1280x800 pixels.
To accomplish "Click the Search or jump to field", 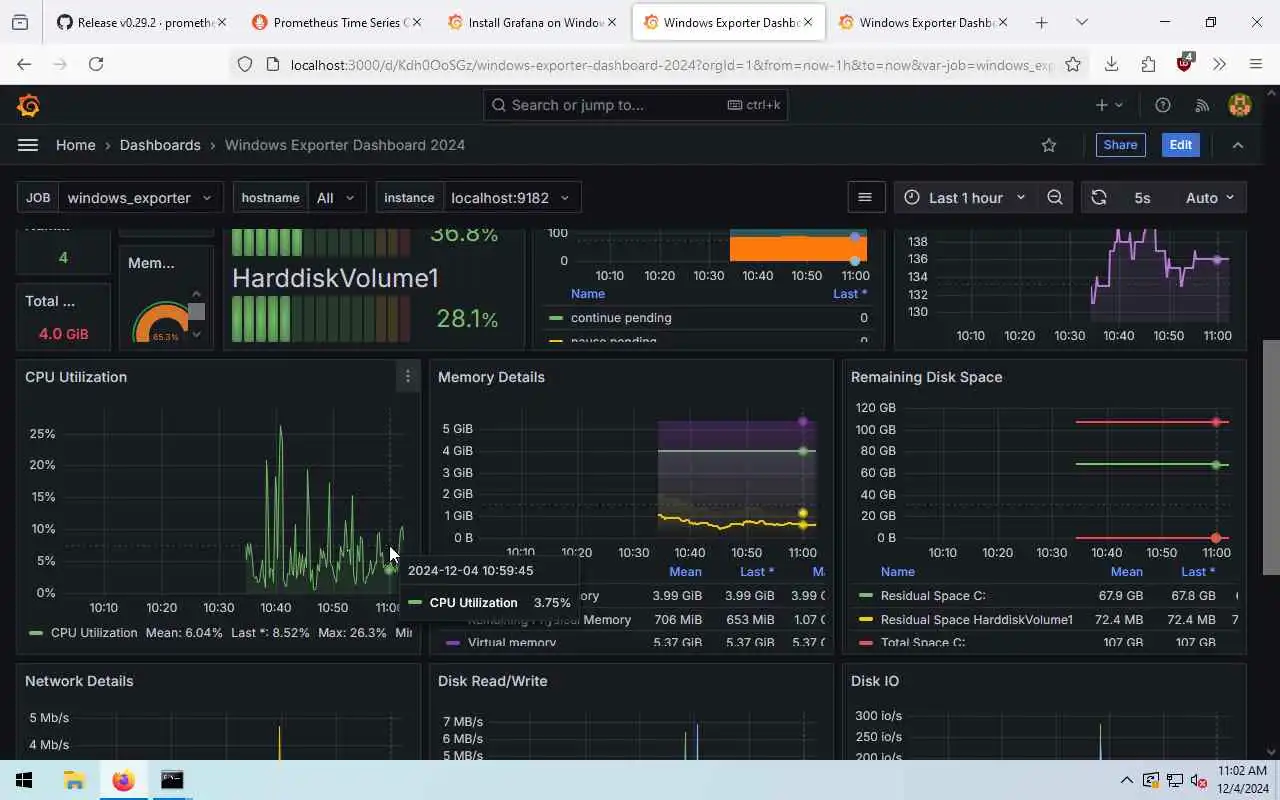I will (635, 105).
